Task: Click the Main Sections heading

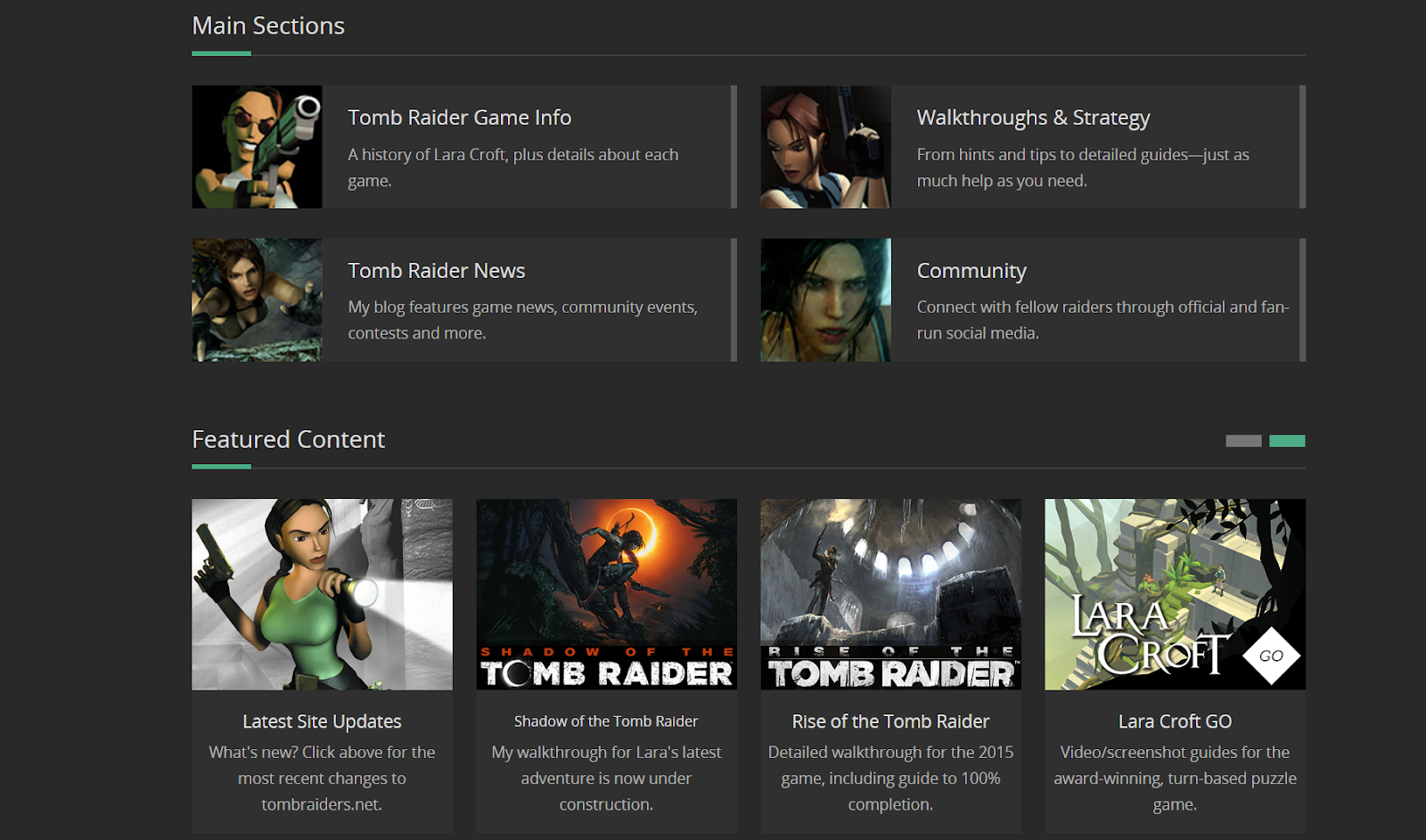Action: tap(267, 26)
